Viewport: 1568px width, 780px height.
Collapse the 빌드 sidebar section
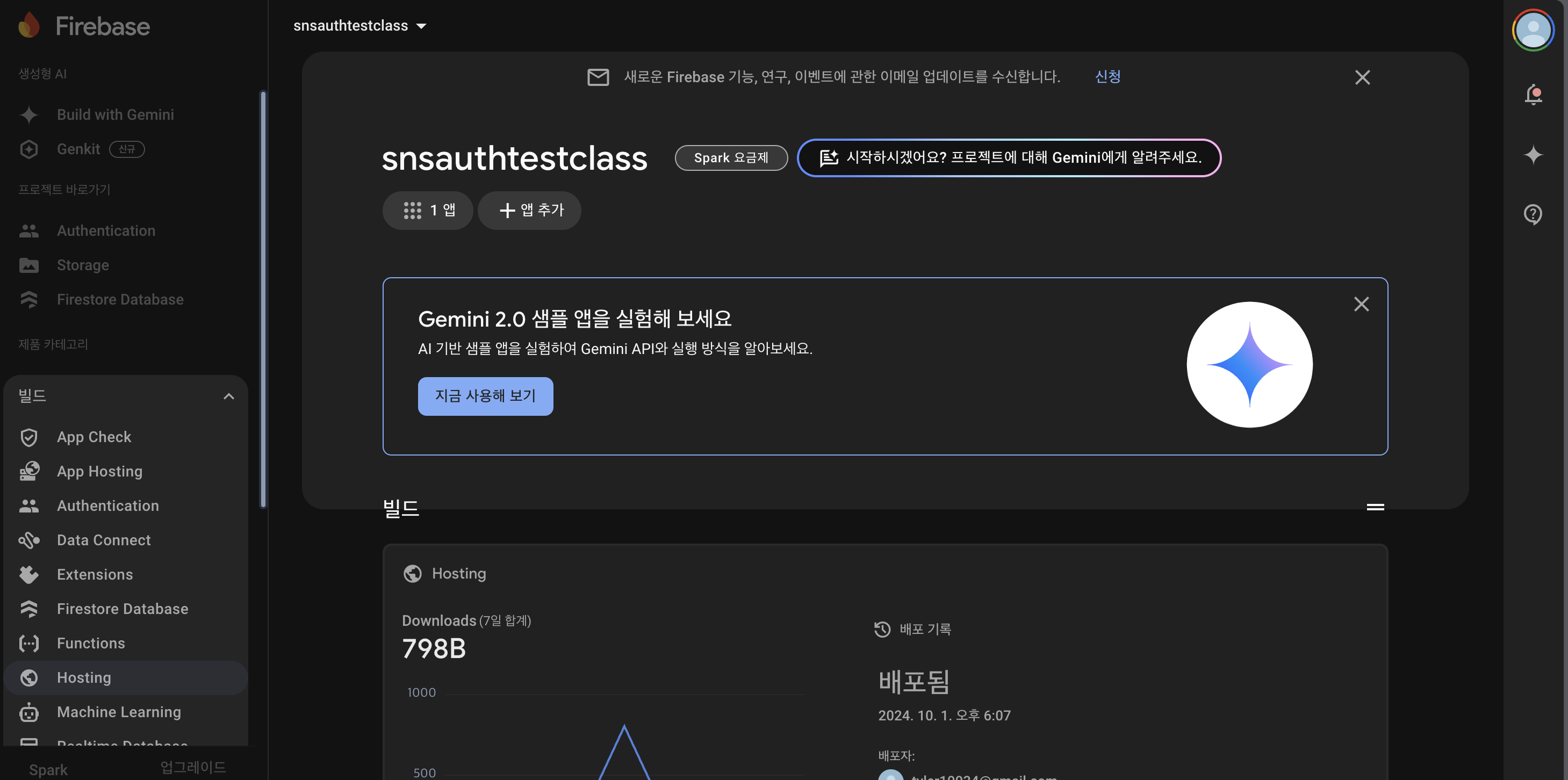[229, 396]
